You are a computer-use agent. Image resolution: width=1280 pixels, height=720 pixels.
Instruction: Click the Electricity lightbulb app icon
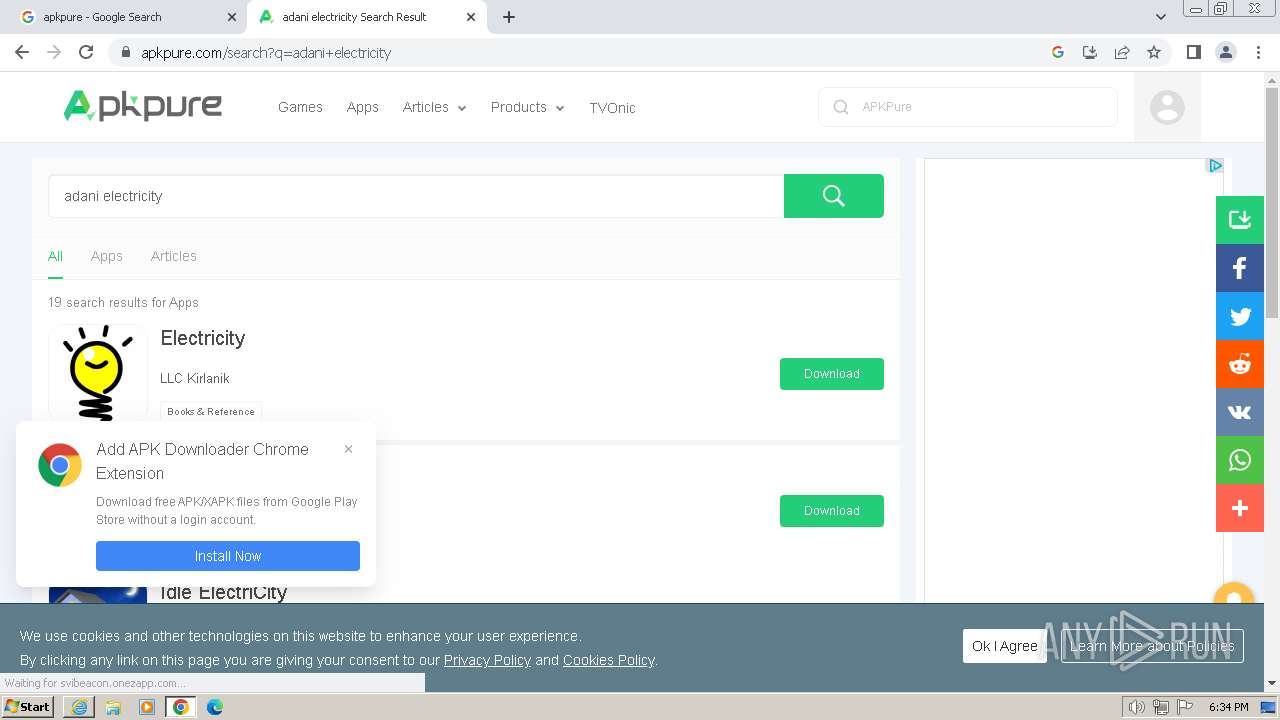pos(98,372)
